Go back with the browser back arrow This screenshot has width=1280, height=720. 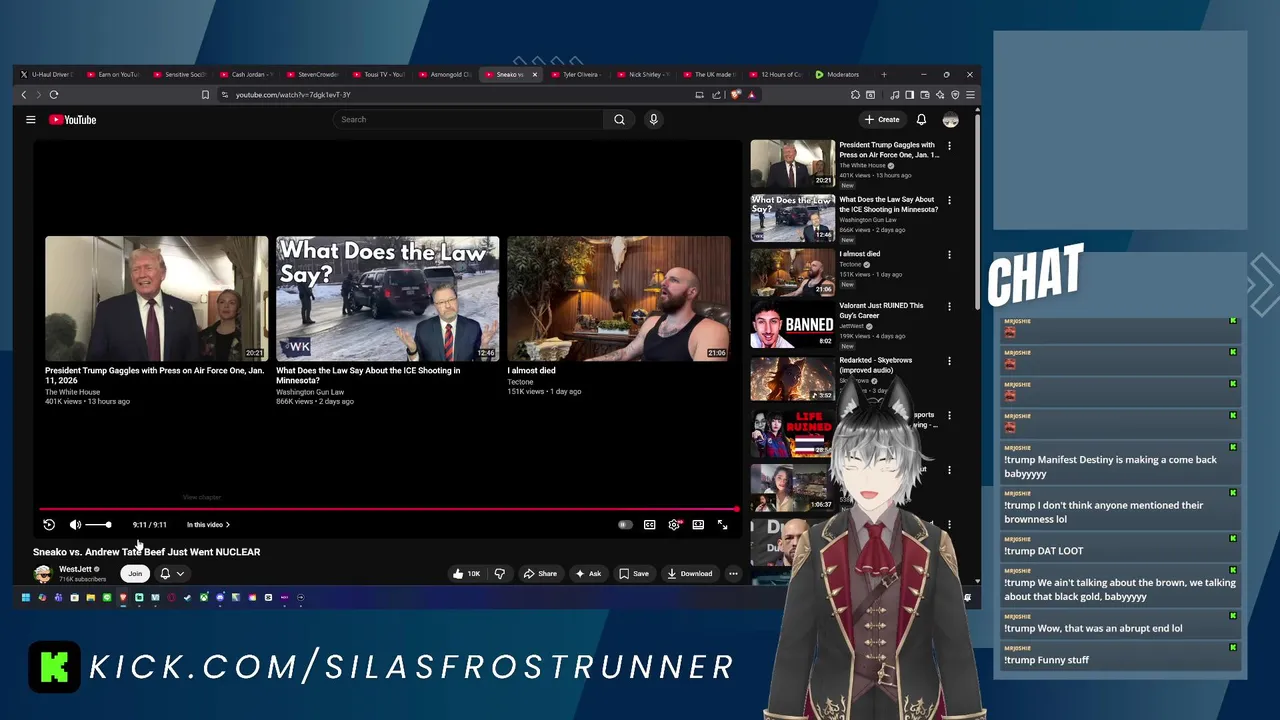24,95
